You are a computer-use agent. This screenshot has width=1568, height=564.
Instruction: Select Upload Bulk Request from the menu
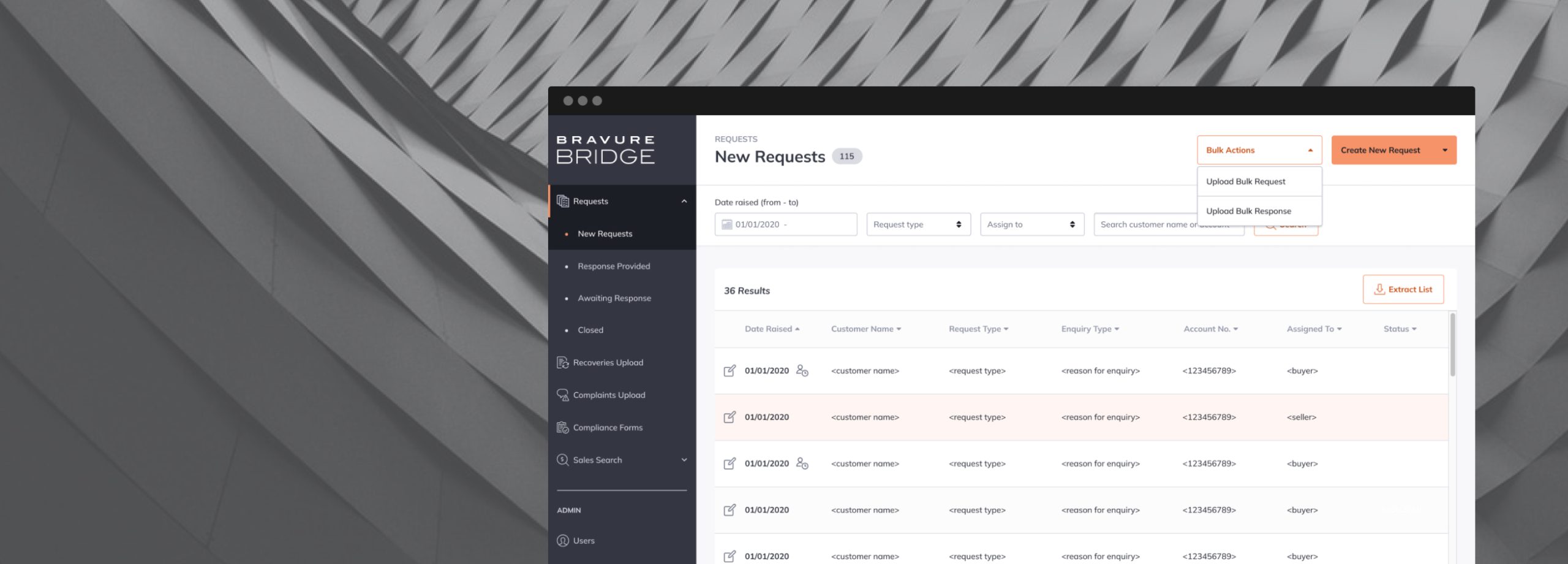pyautogui.click(x=1246, y=181)
